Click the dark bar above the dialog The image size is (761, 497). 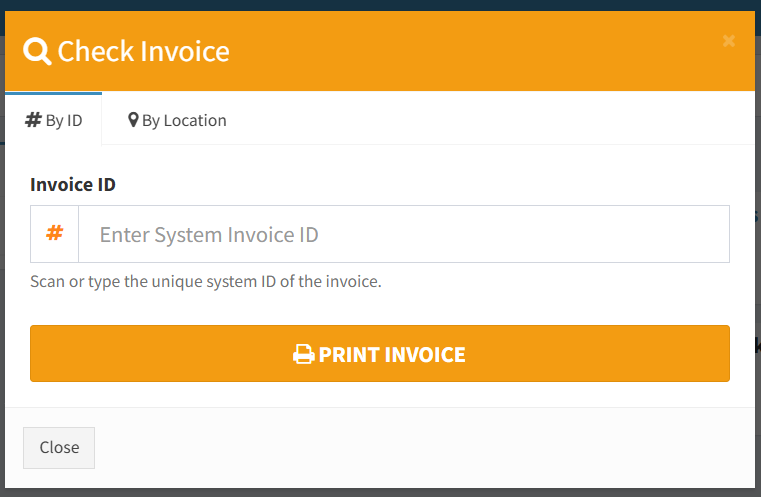380,5
